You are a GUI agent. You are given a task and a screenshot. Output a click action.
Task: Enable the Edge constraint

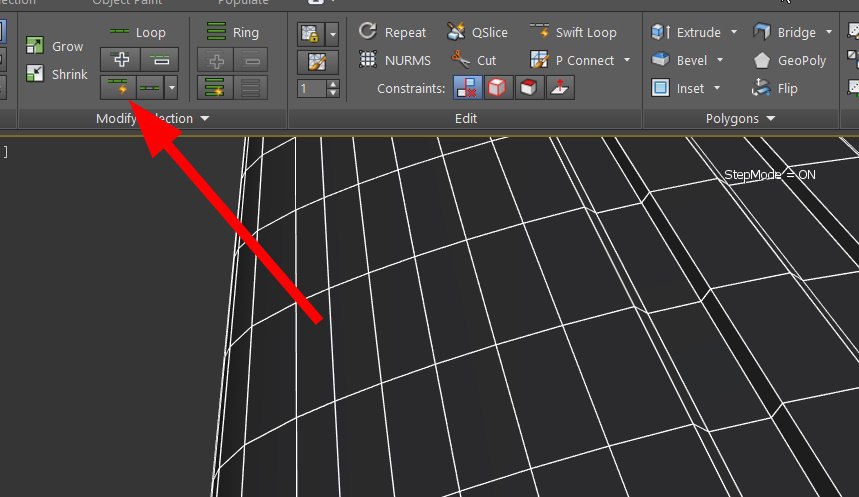tap(497, 88)
